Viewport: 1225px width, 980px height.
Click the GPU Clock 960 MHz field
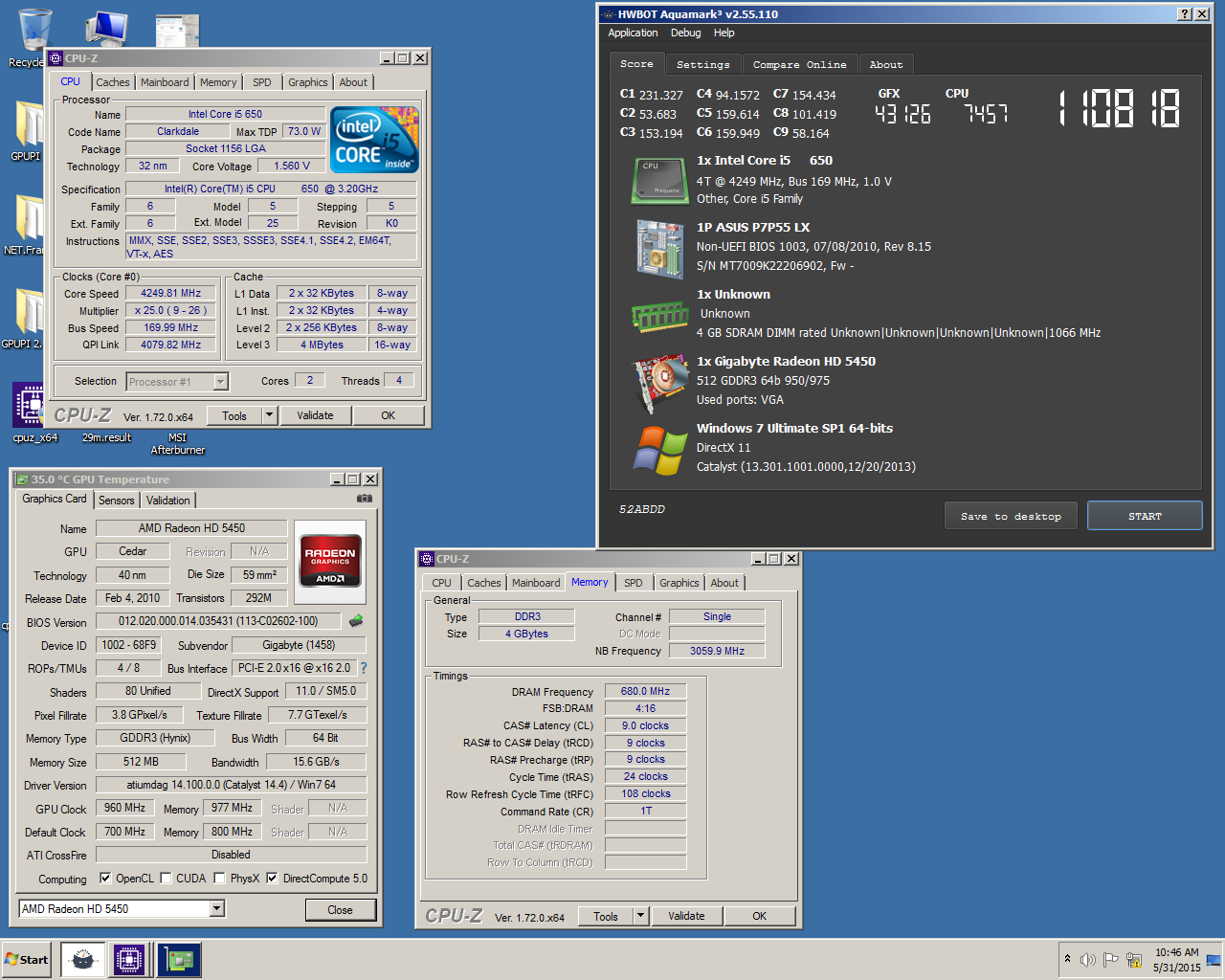[x=124, y=808]
